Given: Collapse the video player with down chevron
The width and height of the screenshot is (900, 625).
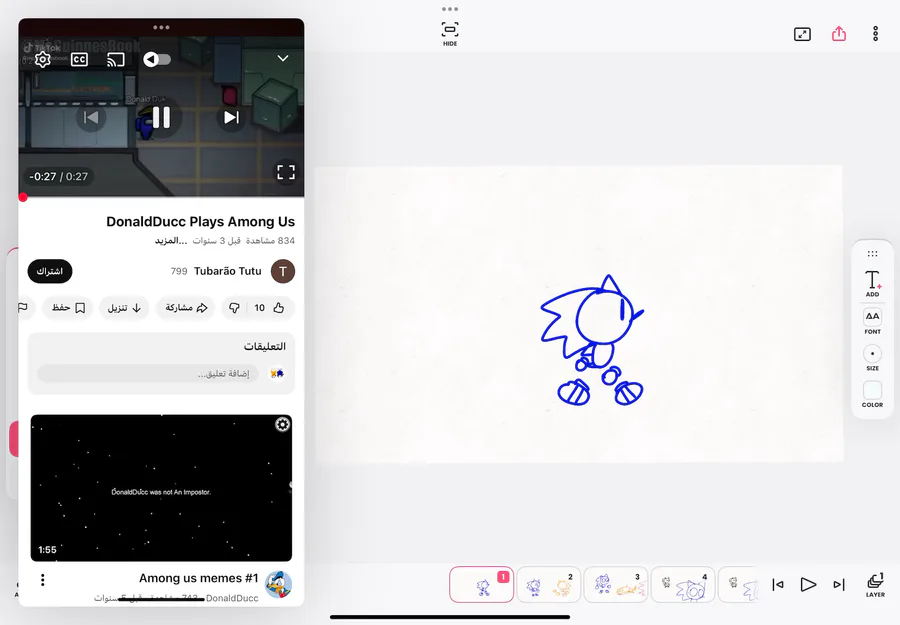Looking at the screenshot, I should click(x=283, y=58).
